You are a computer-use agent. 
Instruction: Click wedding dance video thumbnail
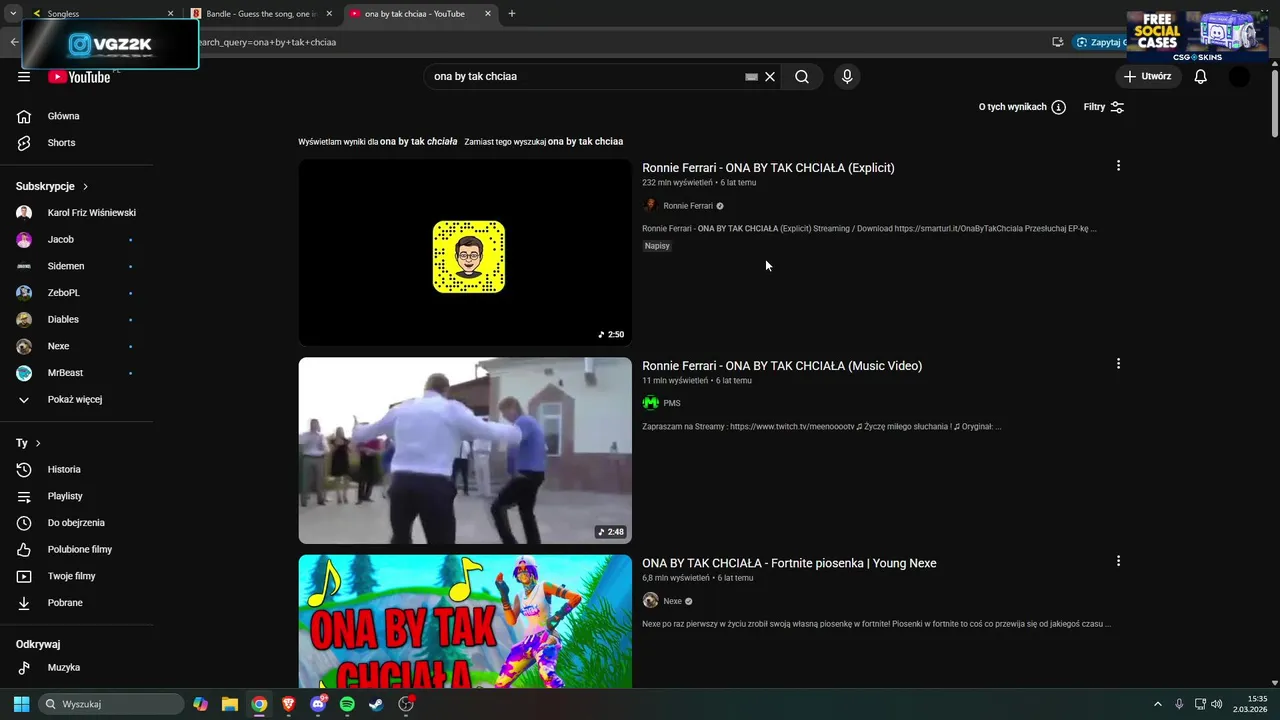pos(465,451)
